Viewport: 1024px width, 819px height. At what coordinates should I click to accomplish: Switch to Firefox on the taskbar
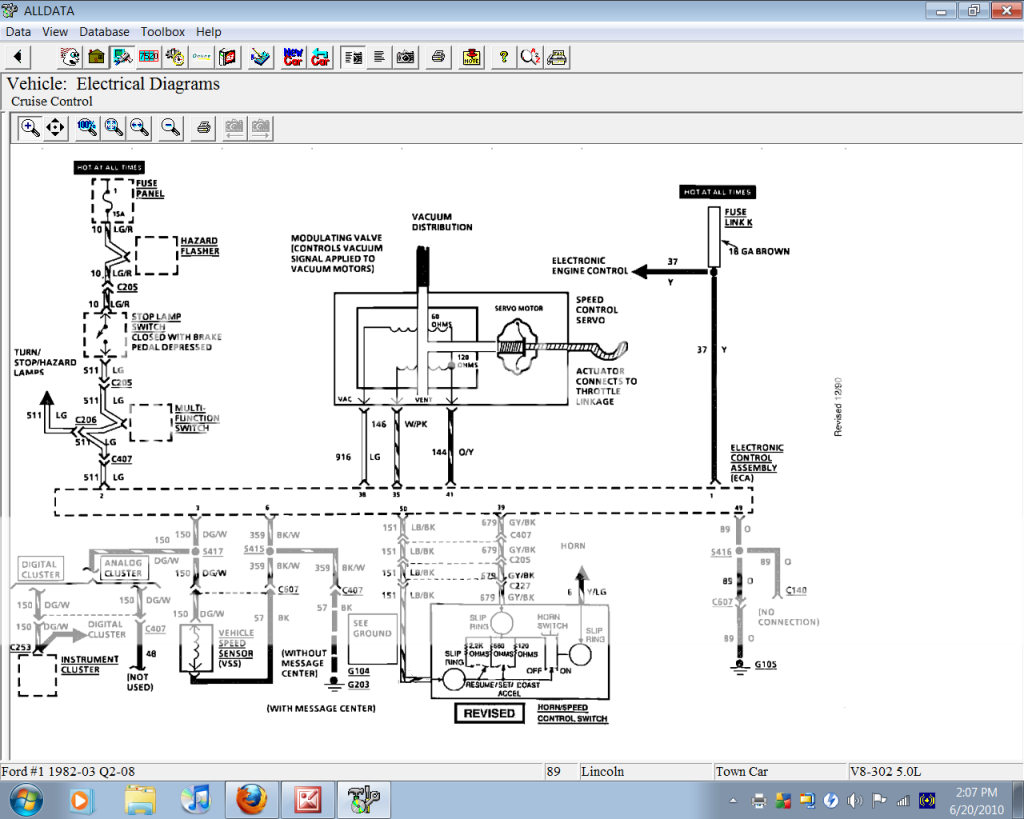tap(251, 800)
